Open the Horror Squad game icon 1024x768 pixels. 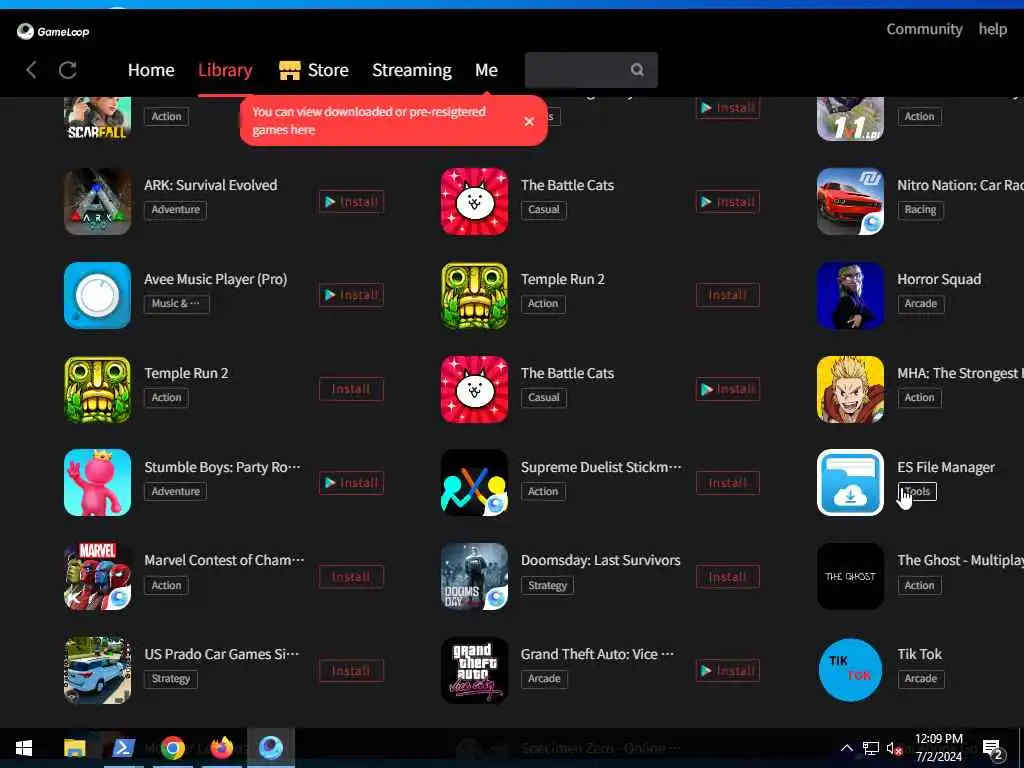pyautogui.click(x=850, y=295)
